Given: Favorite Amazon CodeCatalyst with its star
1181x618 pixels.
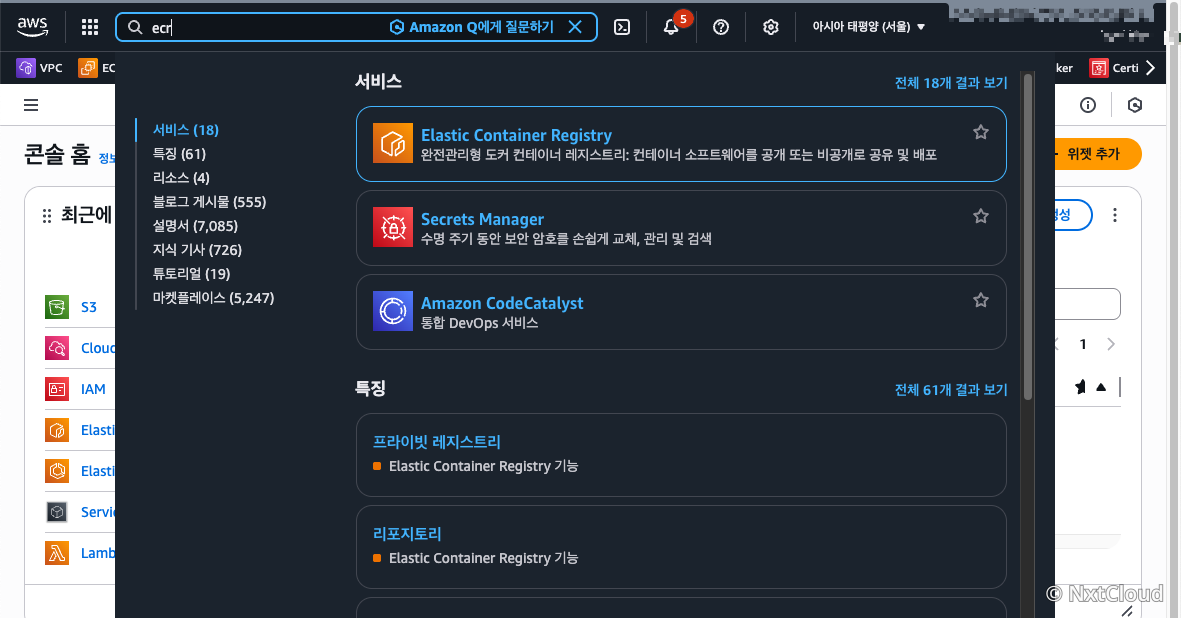Looking at the screenshot, I should coord(981,300).
